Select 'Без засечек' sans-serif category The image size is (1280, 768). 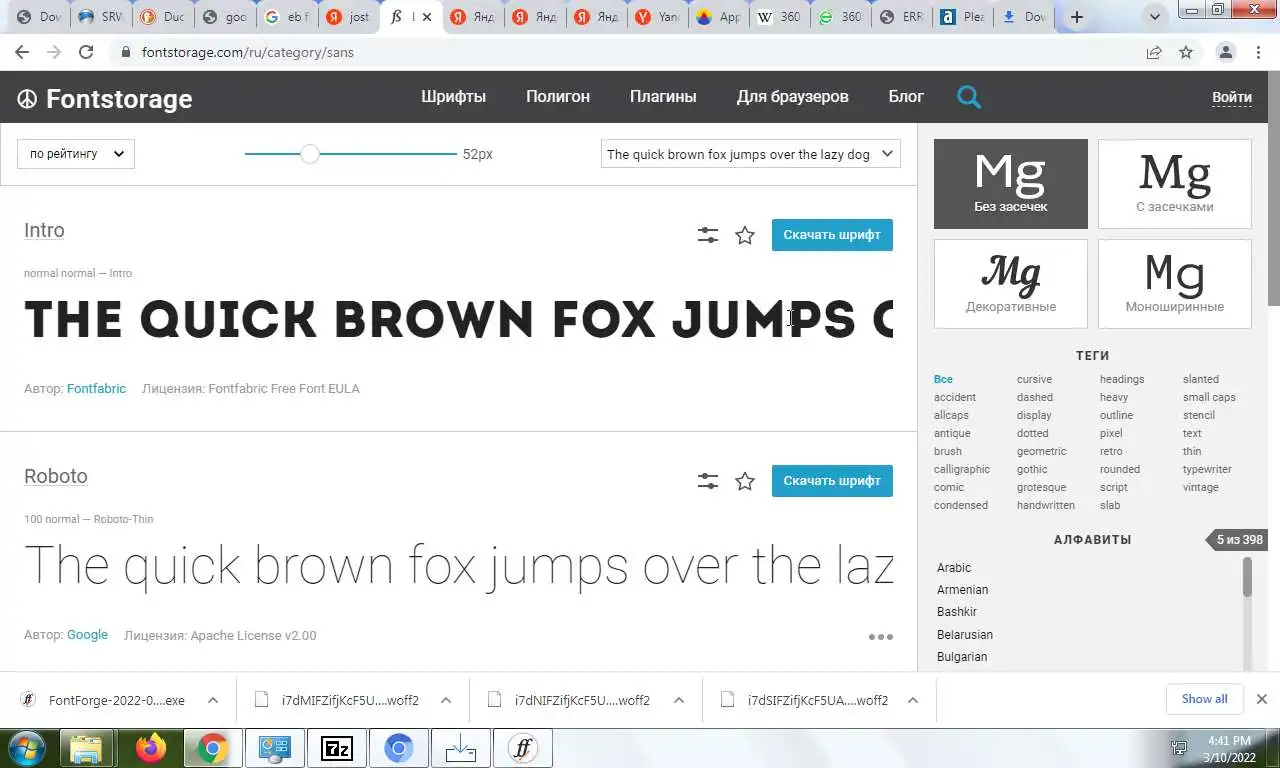click(1011, 184)
